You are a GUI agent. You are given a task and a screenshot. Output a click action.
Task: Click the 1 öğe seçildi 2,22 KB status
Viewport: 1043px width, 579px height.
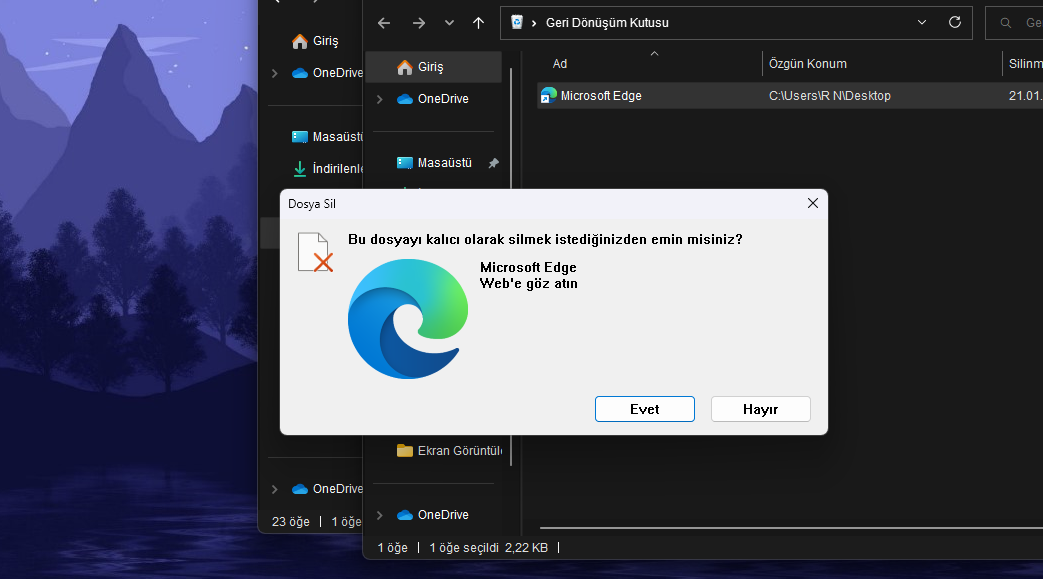pos(488,548)
